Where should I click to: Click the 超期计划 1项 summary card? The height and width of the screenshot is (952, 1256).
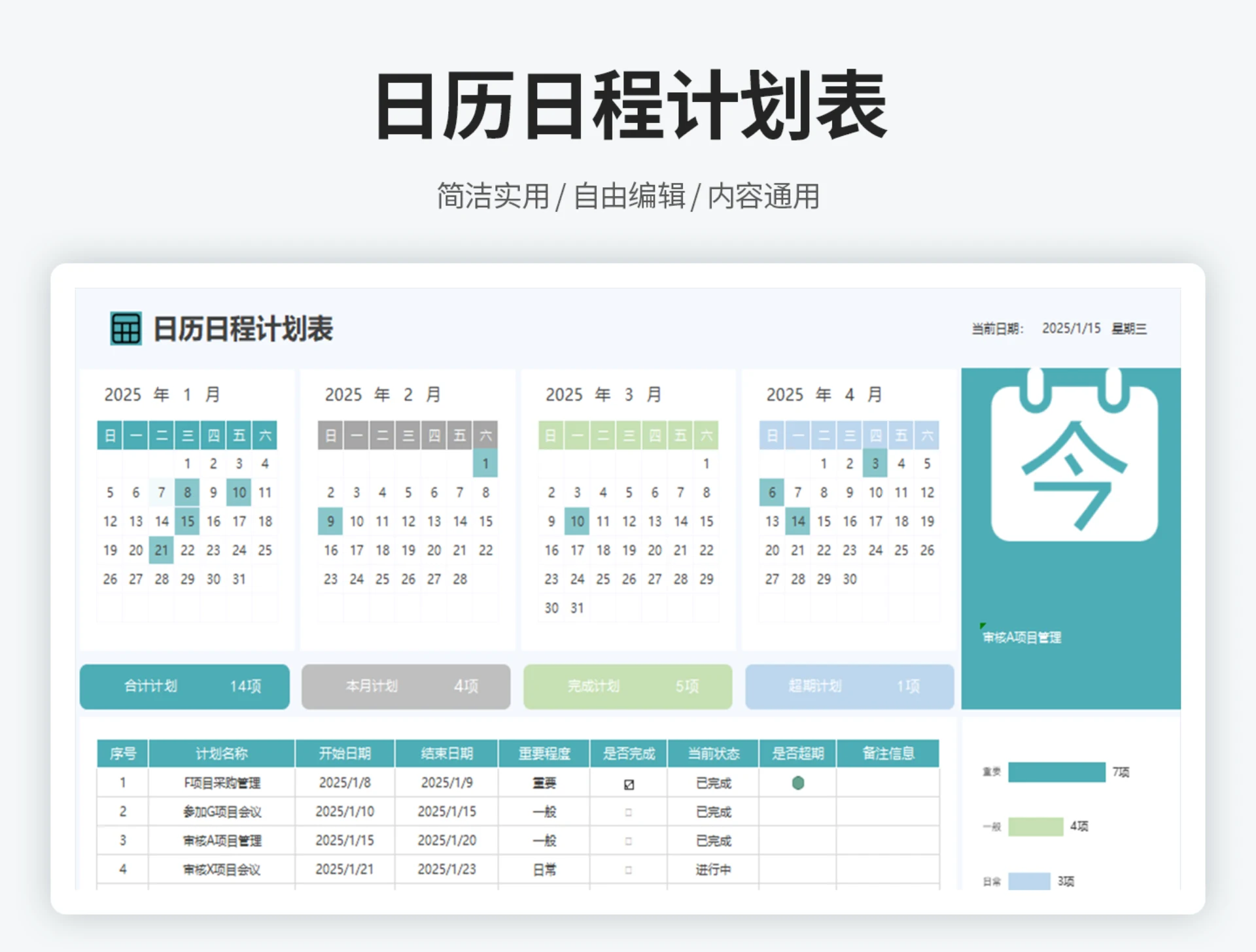coord(849,687)
